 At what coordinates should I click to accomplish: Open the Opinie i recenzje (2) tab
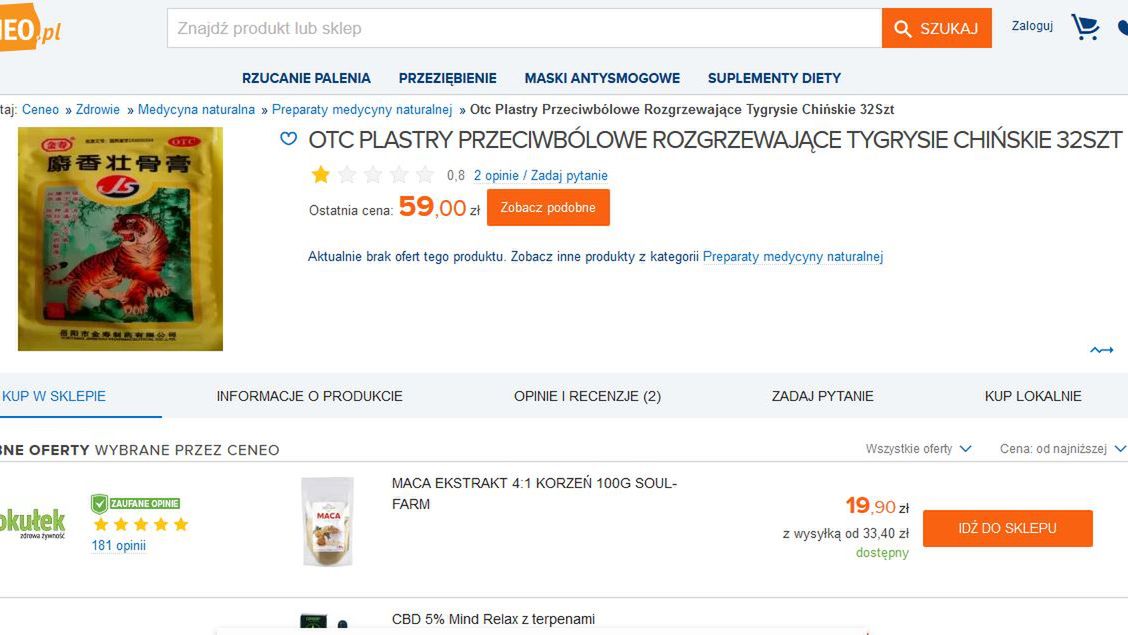587,396
